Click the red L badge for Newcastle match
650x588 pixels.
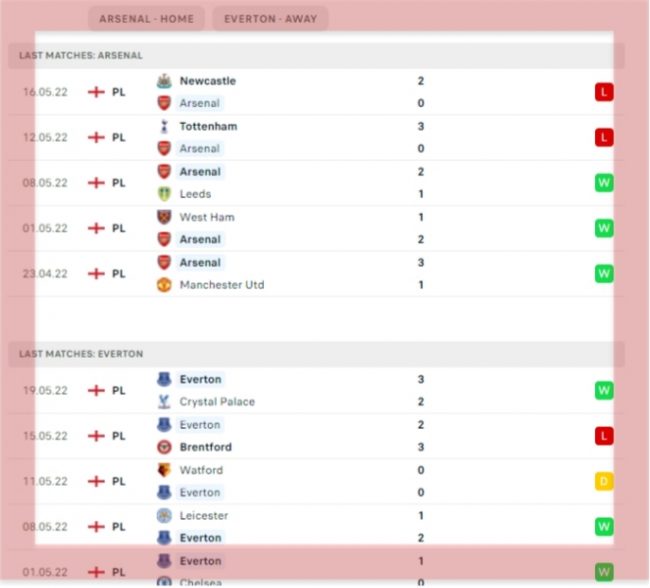coord(603,92)
